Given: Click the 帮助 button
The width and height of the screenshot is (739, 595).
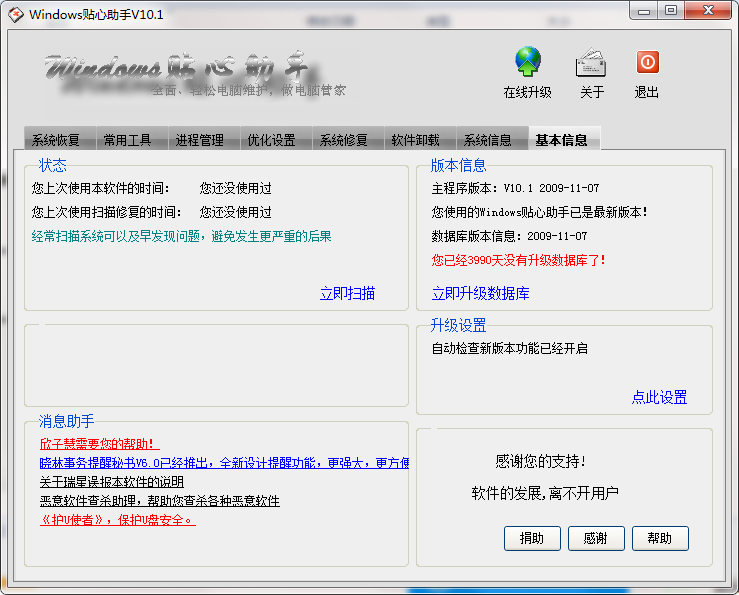Looking at the screenshot, I should coord(660,538).
